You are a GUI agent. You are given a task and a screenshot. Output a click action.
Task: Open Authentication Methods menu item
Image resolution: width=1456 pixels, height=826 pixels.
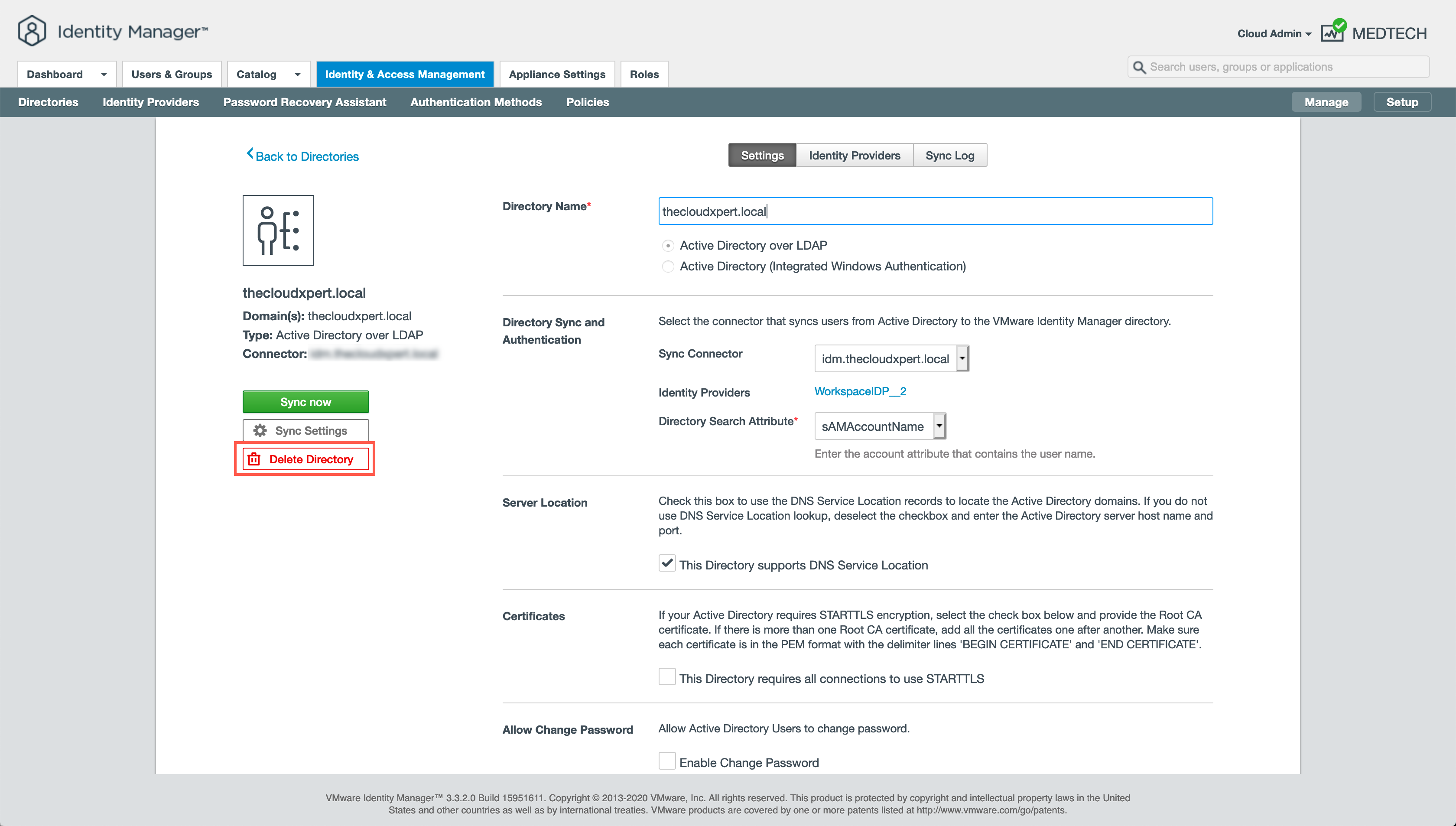click(476, 102)
